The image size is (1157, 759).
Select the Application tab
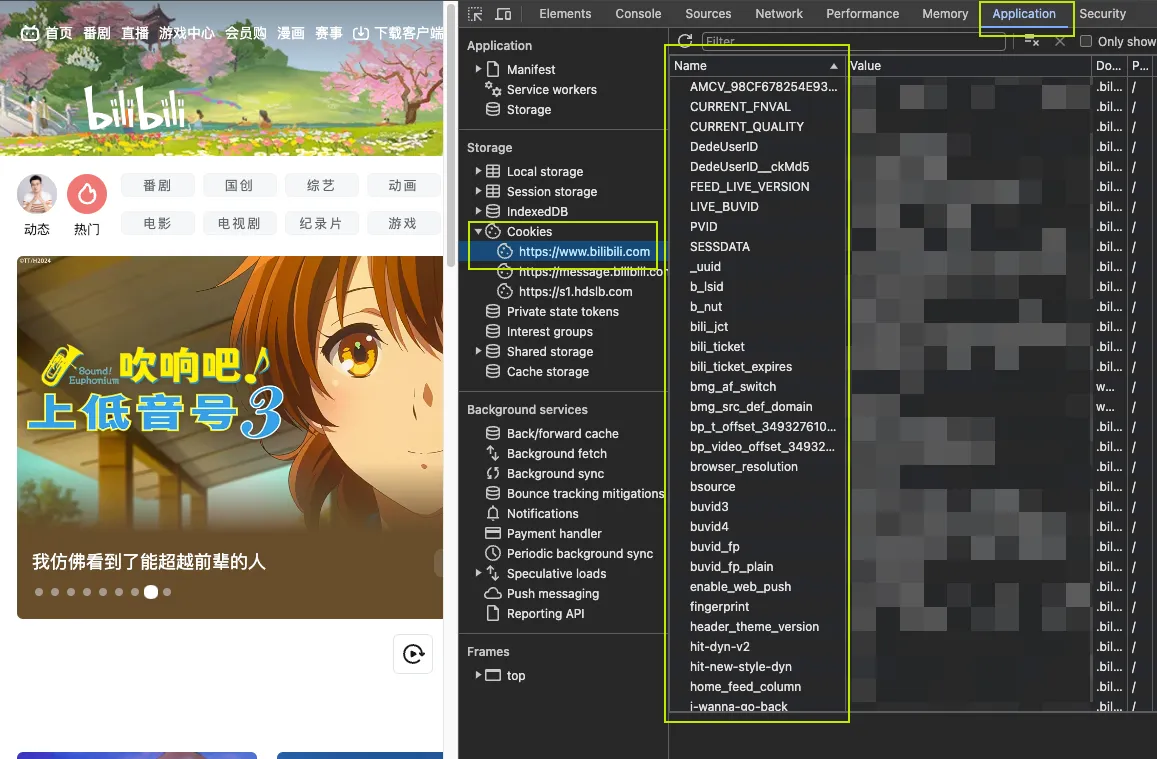click(x=1023, y=14)
